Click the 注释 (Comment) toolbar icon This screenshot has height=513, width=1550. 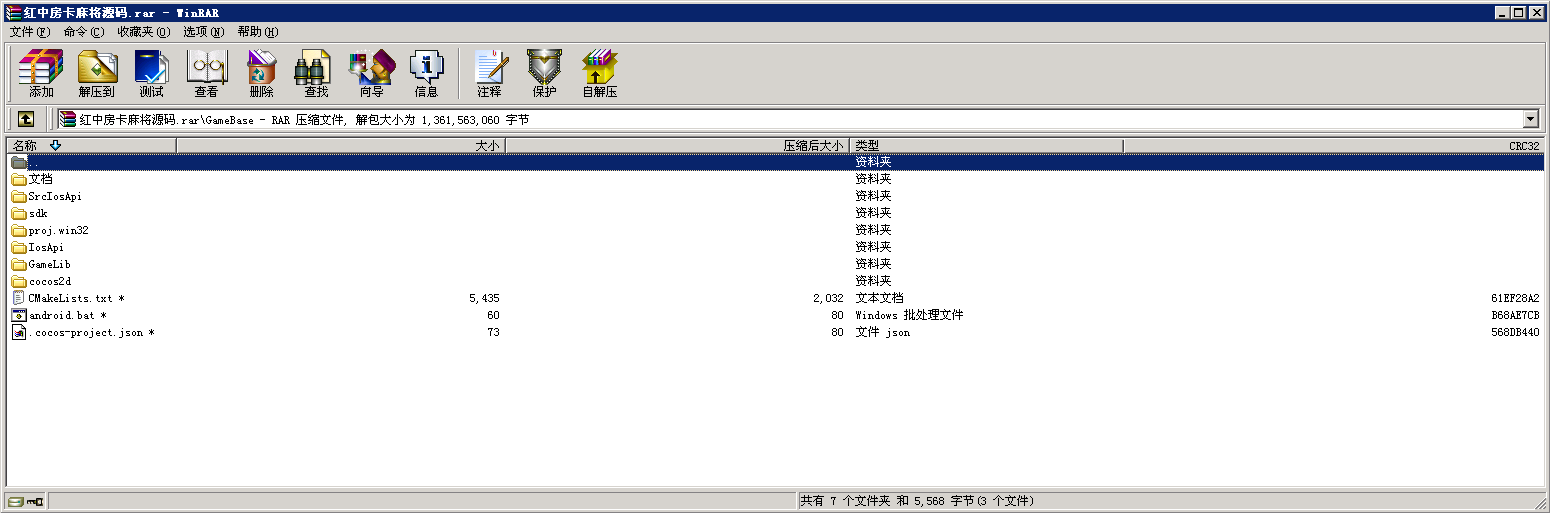pyautogui.click(x=489, y=74)
